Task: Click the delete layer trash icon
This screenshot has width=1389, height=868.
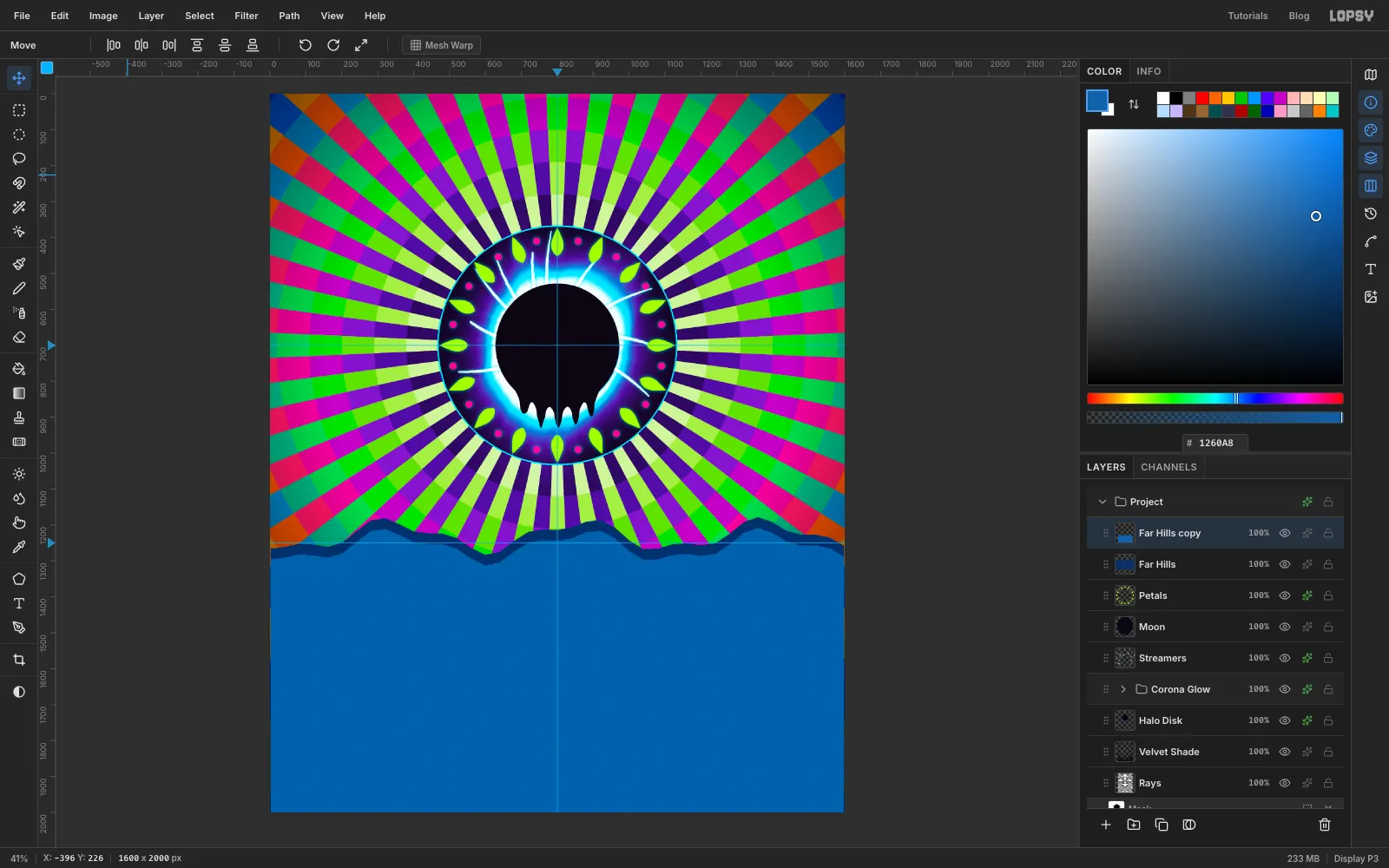Action: [1325, 825]
